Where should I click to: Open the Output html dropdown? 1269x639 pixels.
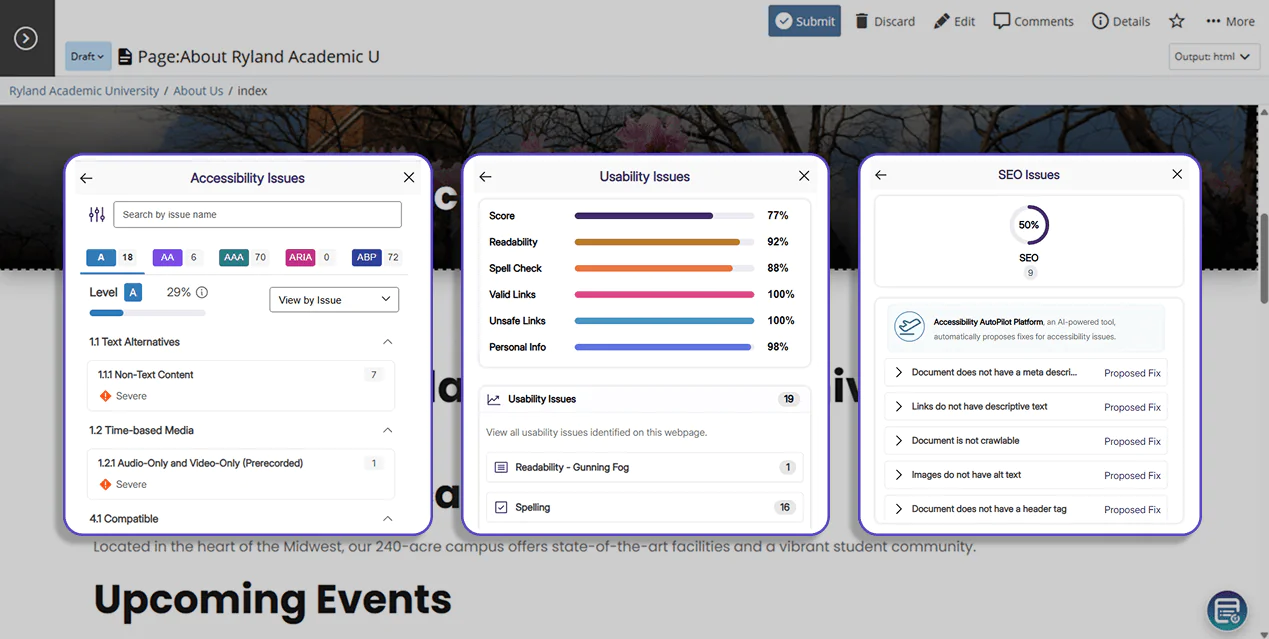pyautogui.click(x=1213, y=57)
